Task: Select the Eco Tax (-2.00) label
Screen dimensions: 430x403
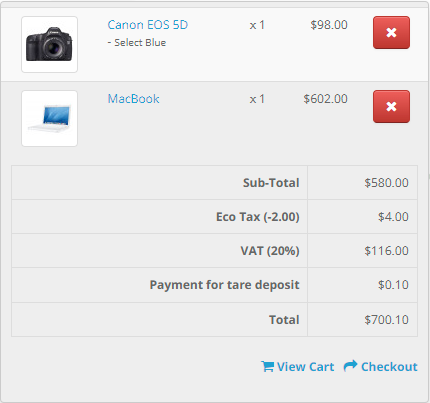Action: pyautogui.click(x=258, y=217)
